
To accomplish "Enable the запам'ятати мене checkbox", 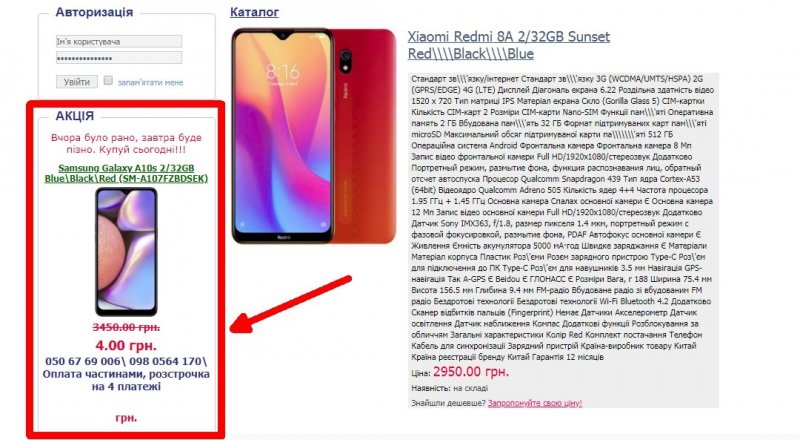I will [x=108, y=81].
